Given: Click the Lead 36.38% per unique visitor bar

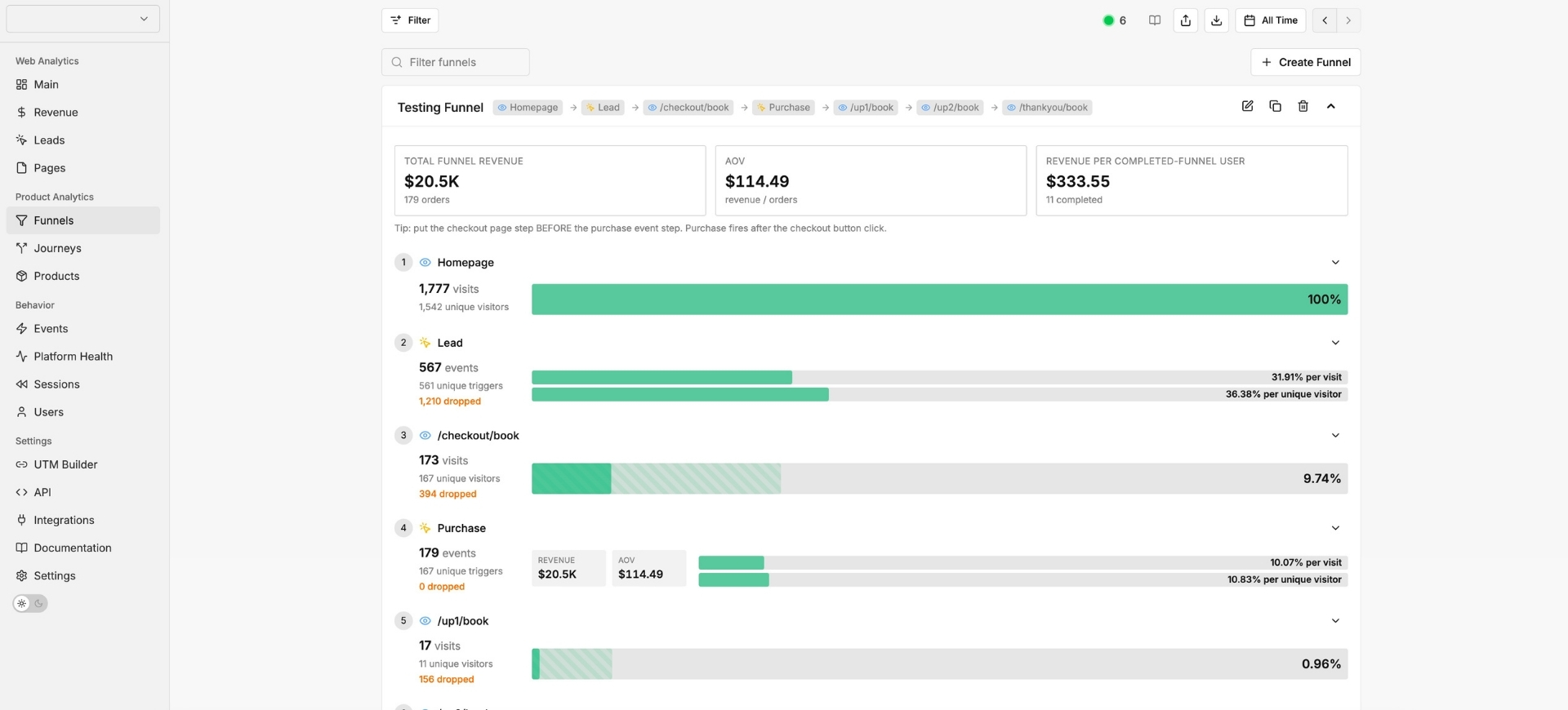Looking at the screenshot, I should 939,394.
